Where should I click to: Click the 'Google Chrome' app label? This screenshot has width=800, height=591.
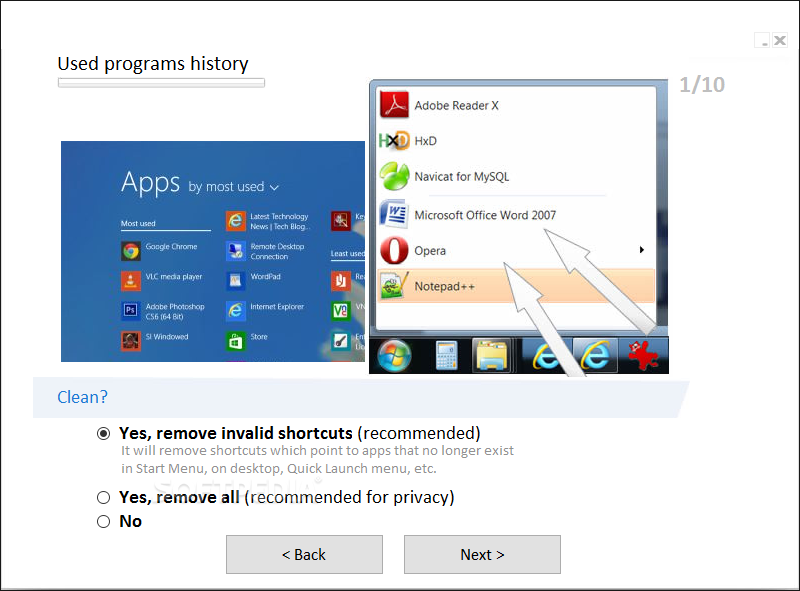pos(171,247)
